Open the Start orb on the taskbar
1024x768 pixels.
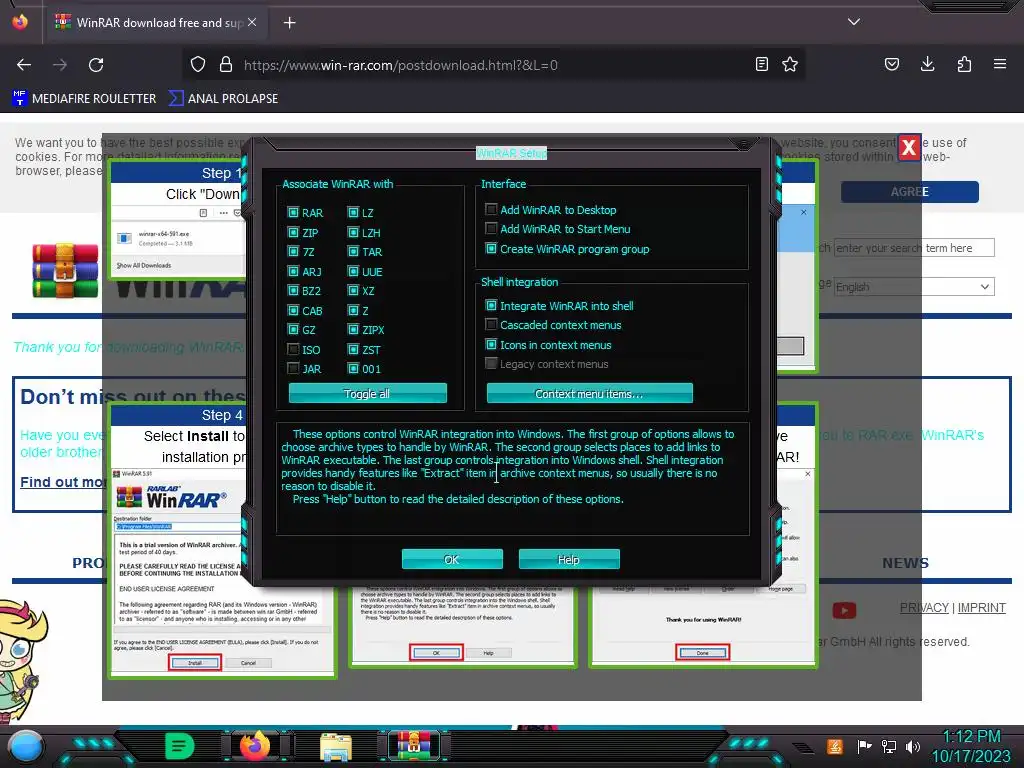[x=25, y=746]
